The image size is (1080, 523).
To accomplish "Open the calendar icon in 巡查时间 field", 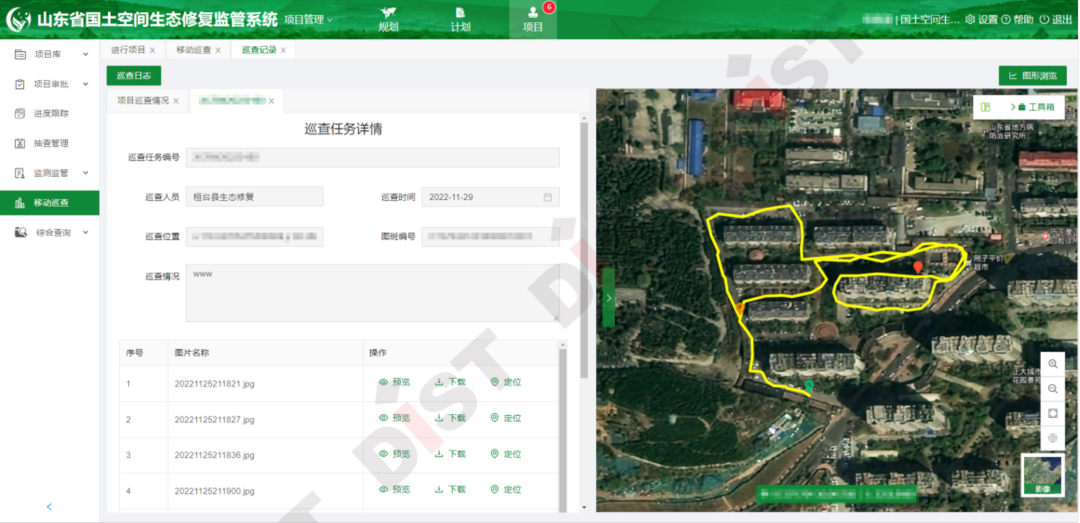I will pyautogui.click(x=548, y=197).
